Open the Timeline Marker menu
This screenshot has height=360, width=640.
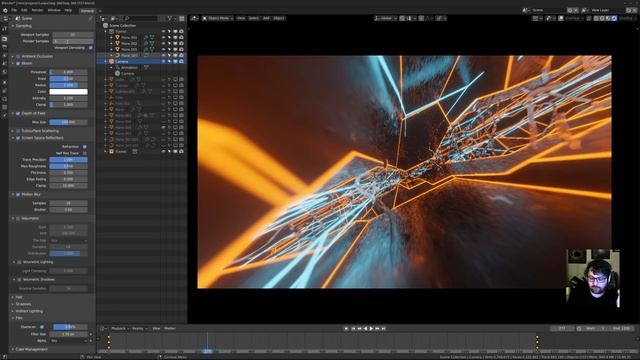point(169,329)
